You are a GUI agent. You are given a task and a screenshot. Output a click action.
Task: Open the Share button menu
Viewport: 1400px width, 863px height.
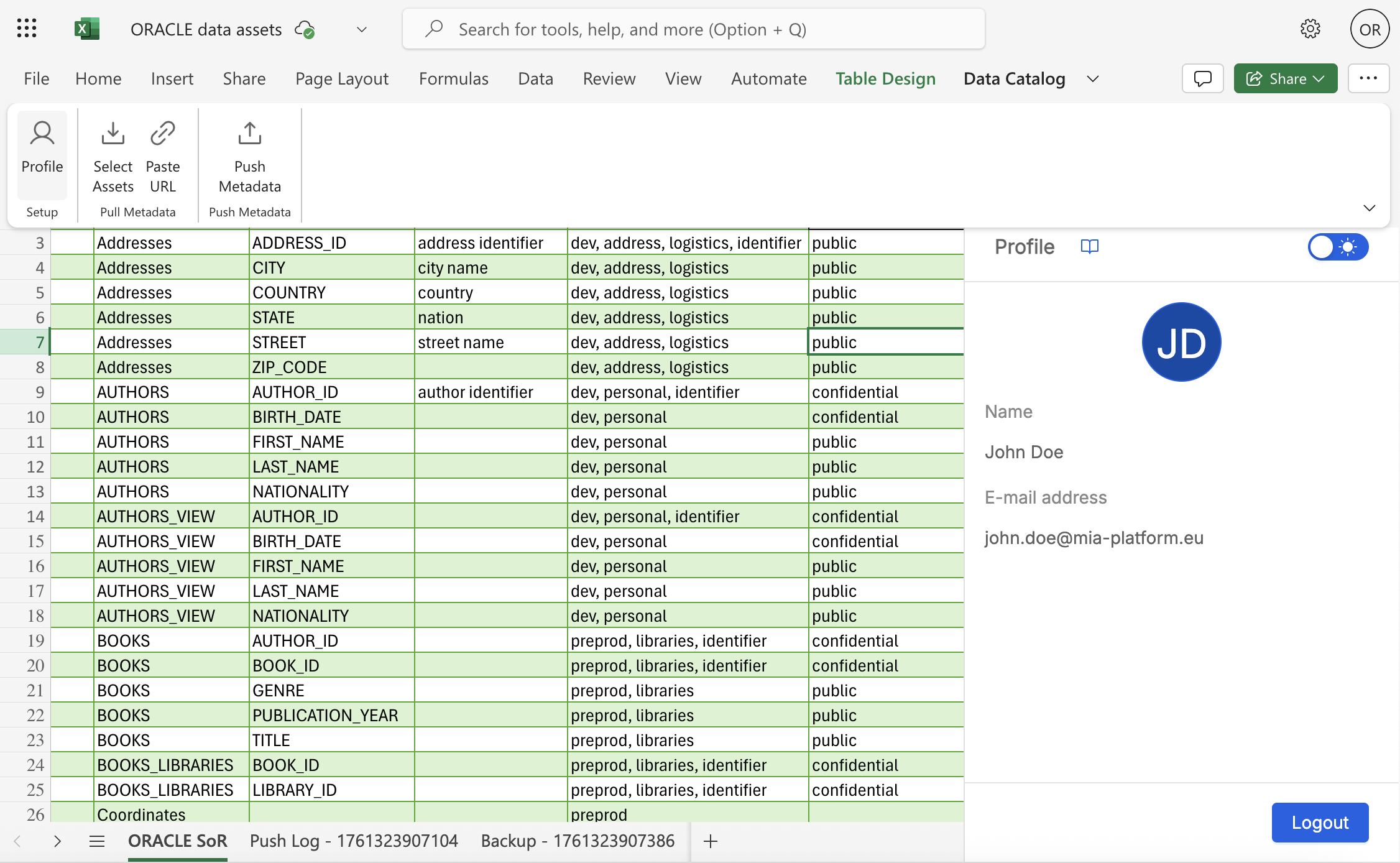click(x=1285, y=78)
